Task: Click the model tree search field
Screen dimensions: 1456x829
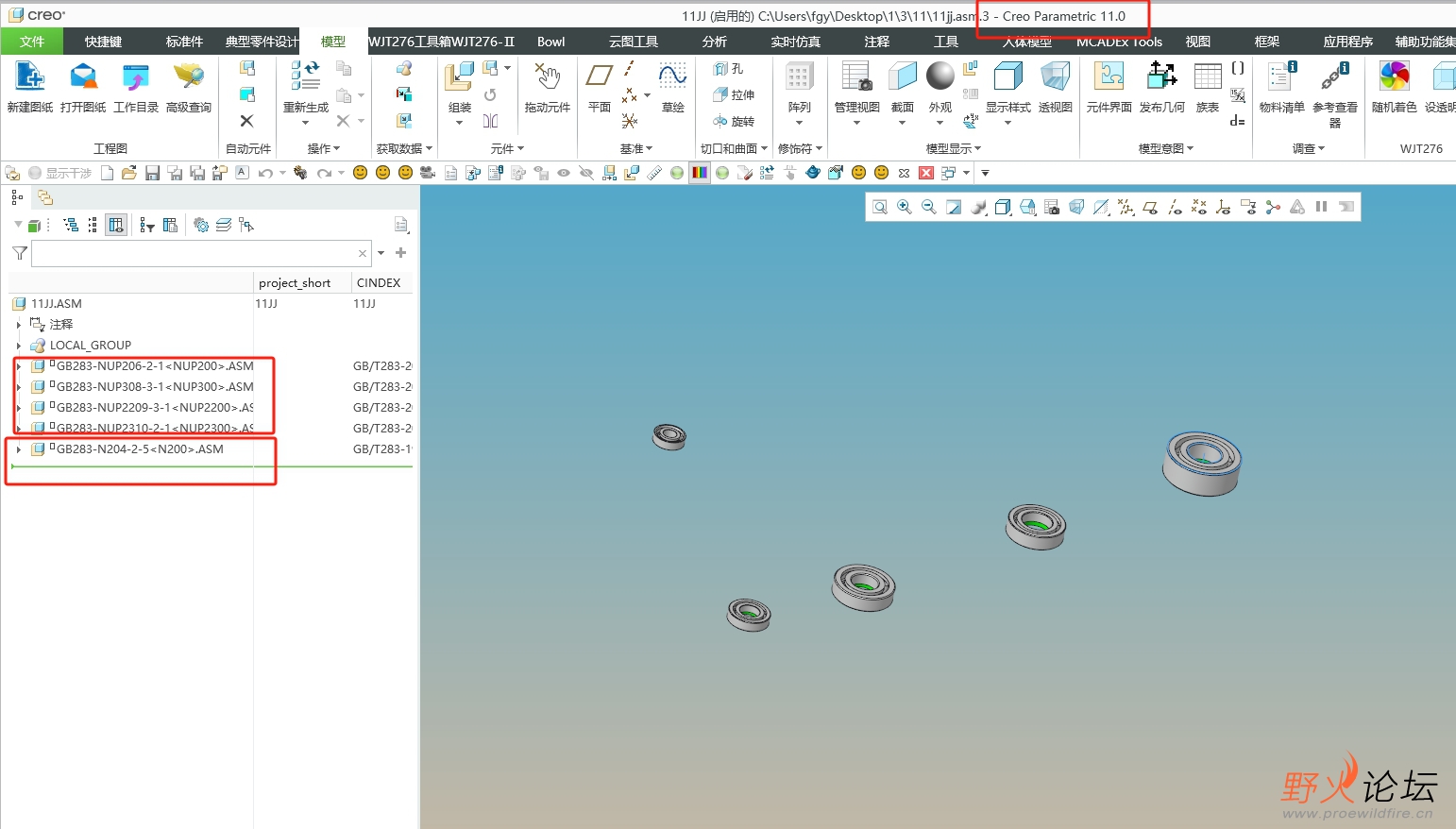Action: (x=200, y=253)
